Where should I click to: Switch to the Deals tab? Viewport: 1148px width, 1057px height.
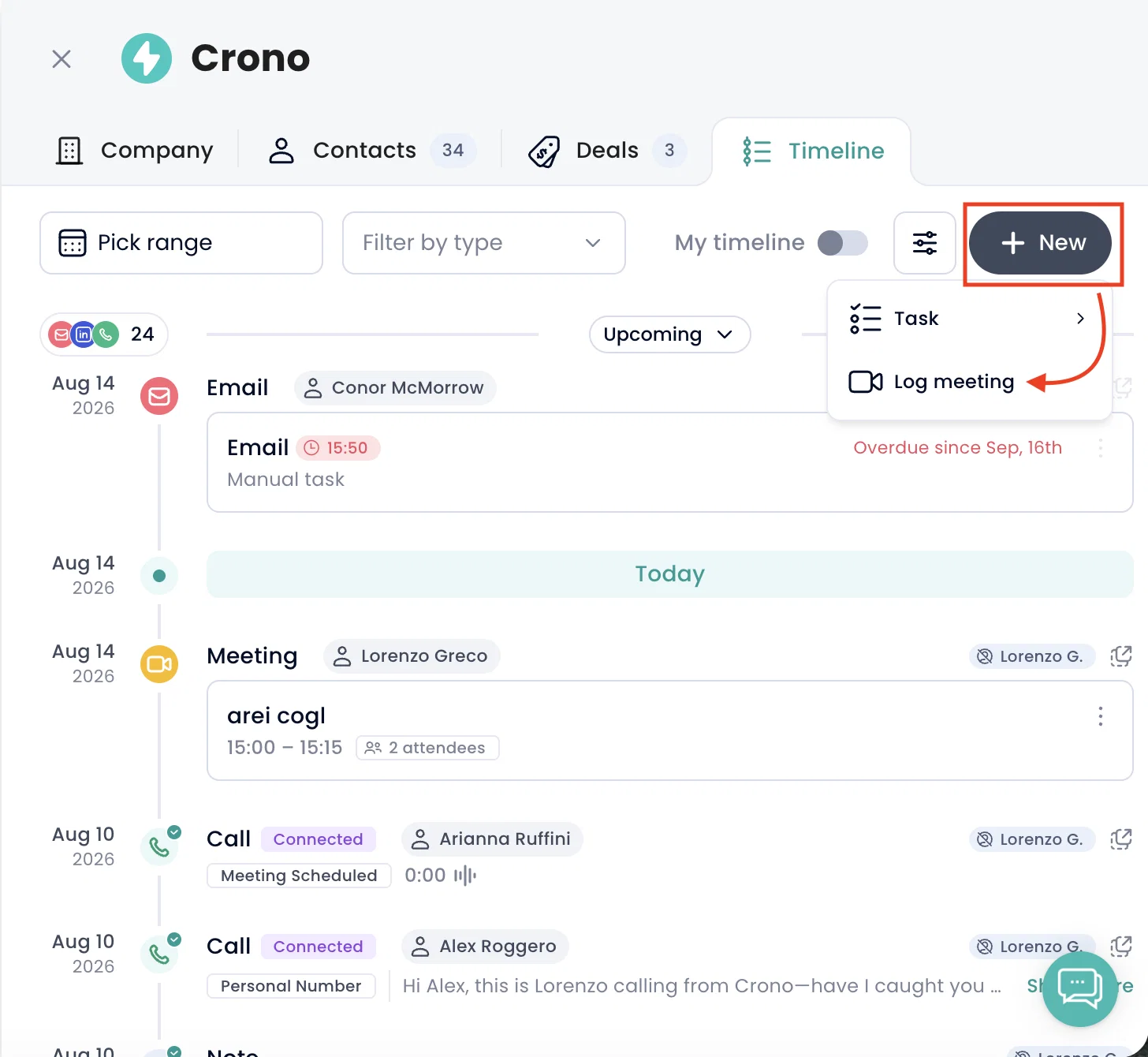coord(607,151)
